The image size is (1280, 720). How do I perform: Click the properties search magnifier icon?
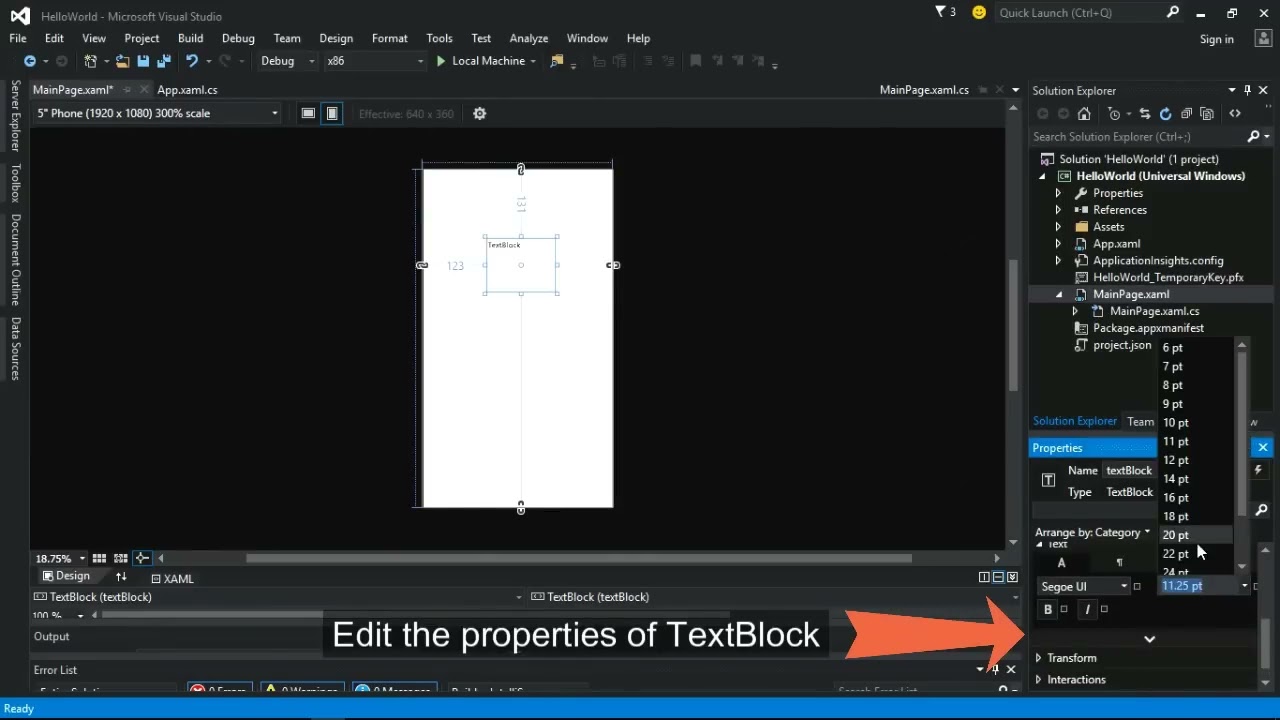[1261, 510]
